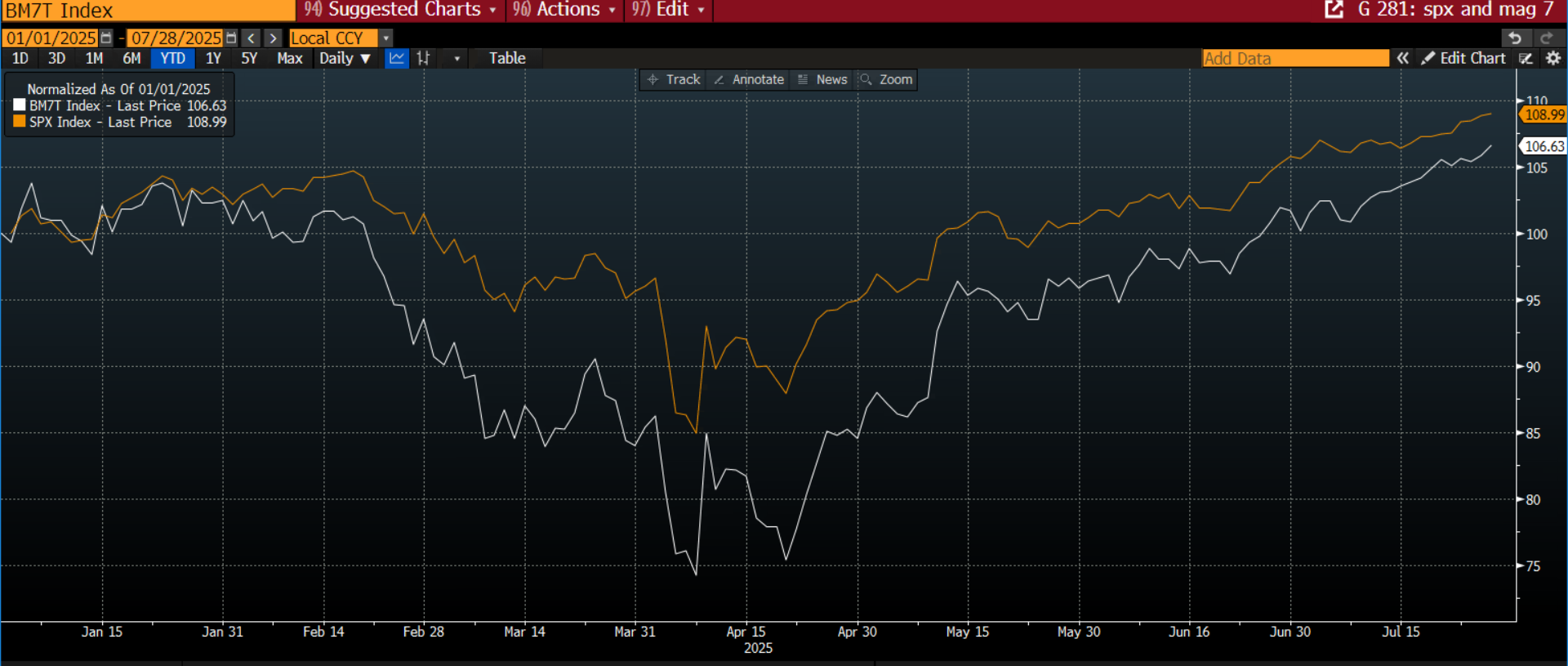Toggle the Track crosshair mode
This screenshot has width=1568, height=666.
(x=674, y=79)
